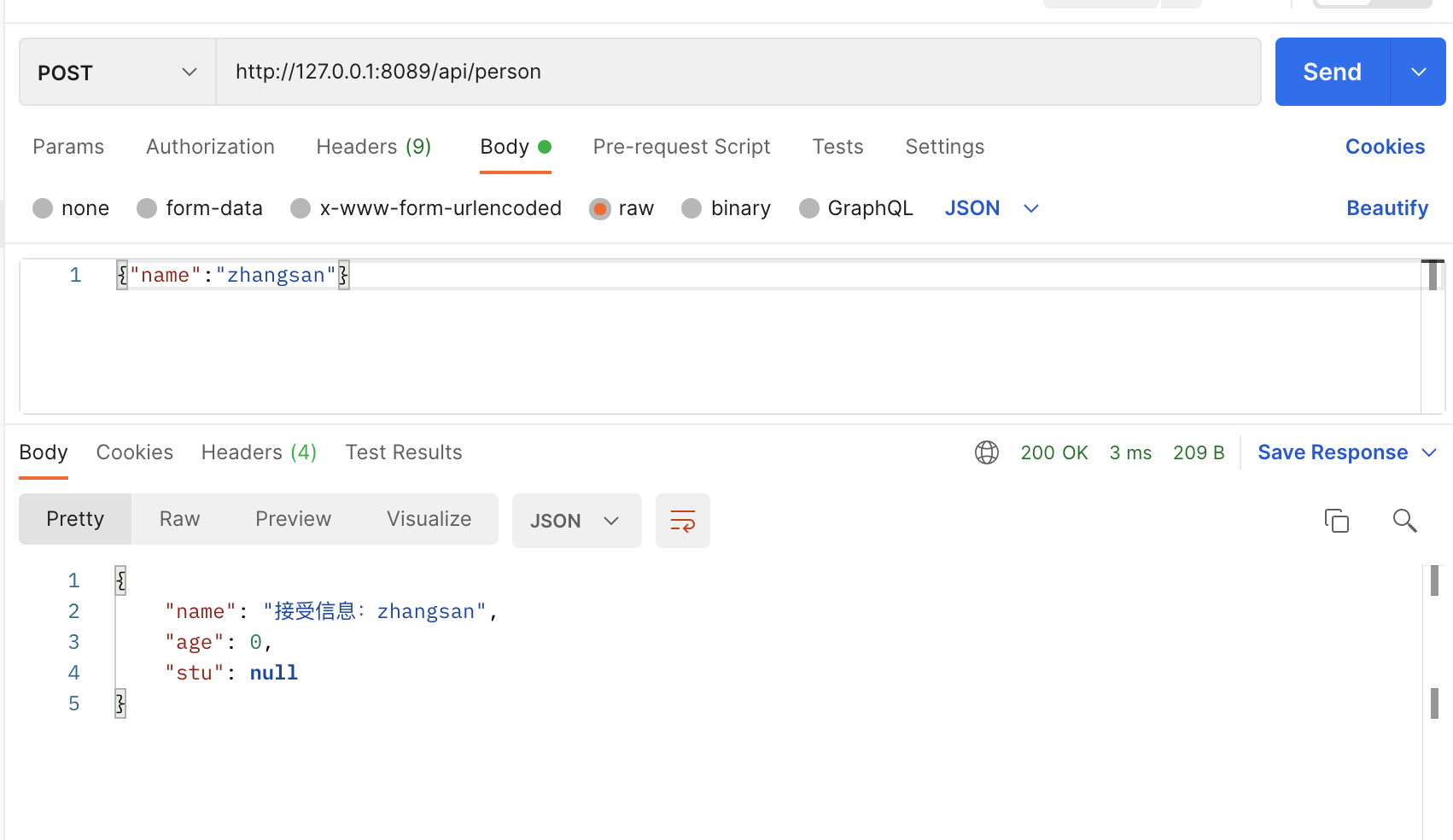Select the binary body radio option
This screenshot has width=1453, height=840.
coord(691,209)
